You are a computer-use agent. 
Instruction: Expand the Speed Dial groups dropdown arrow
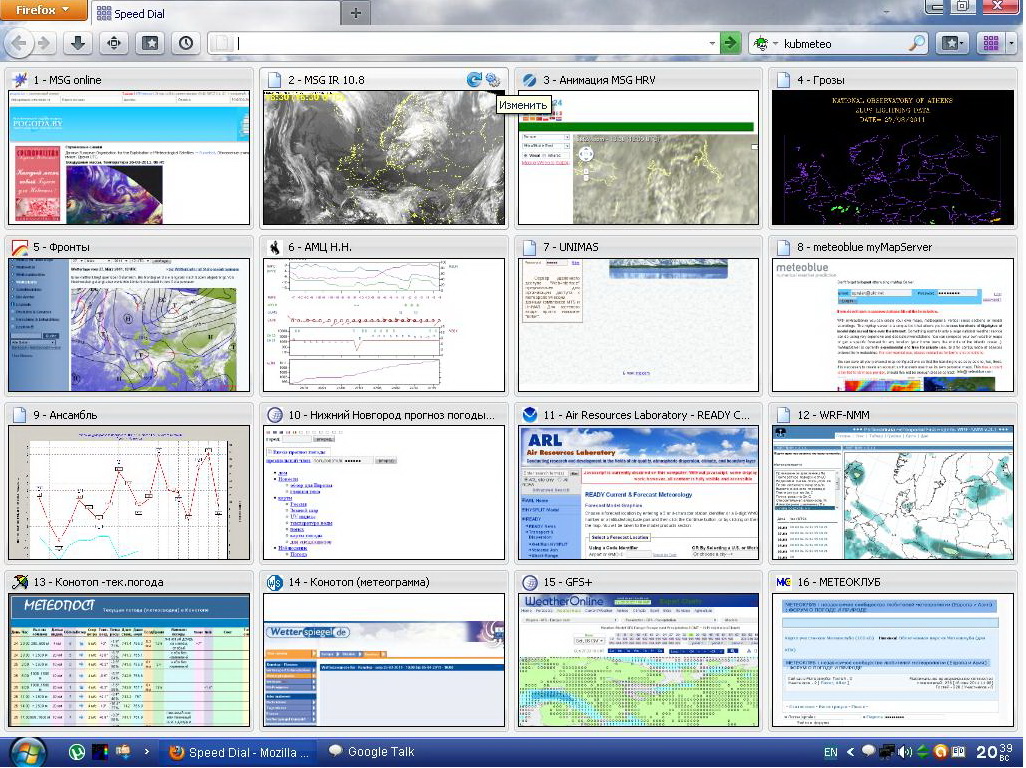click(1011, 43)
